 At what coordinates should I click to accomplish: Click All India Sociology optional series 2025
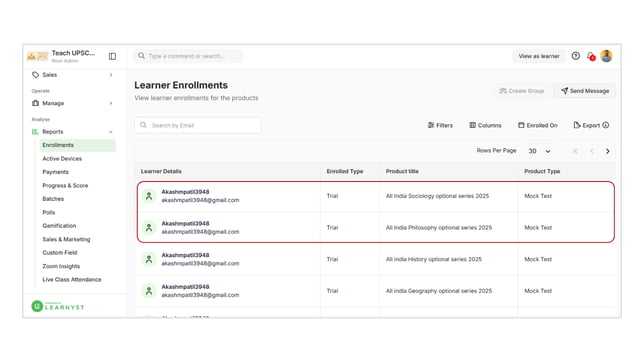[x=437, y=196]
